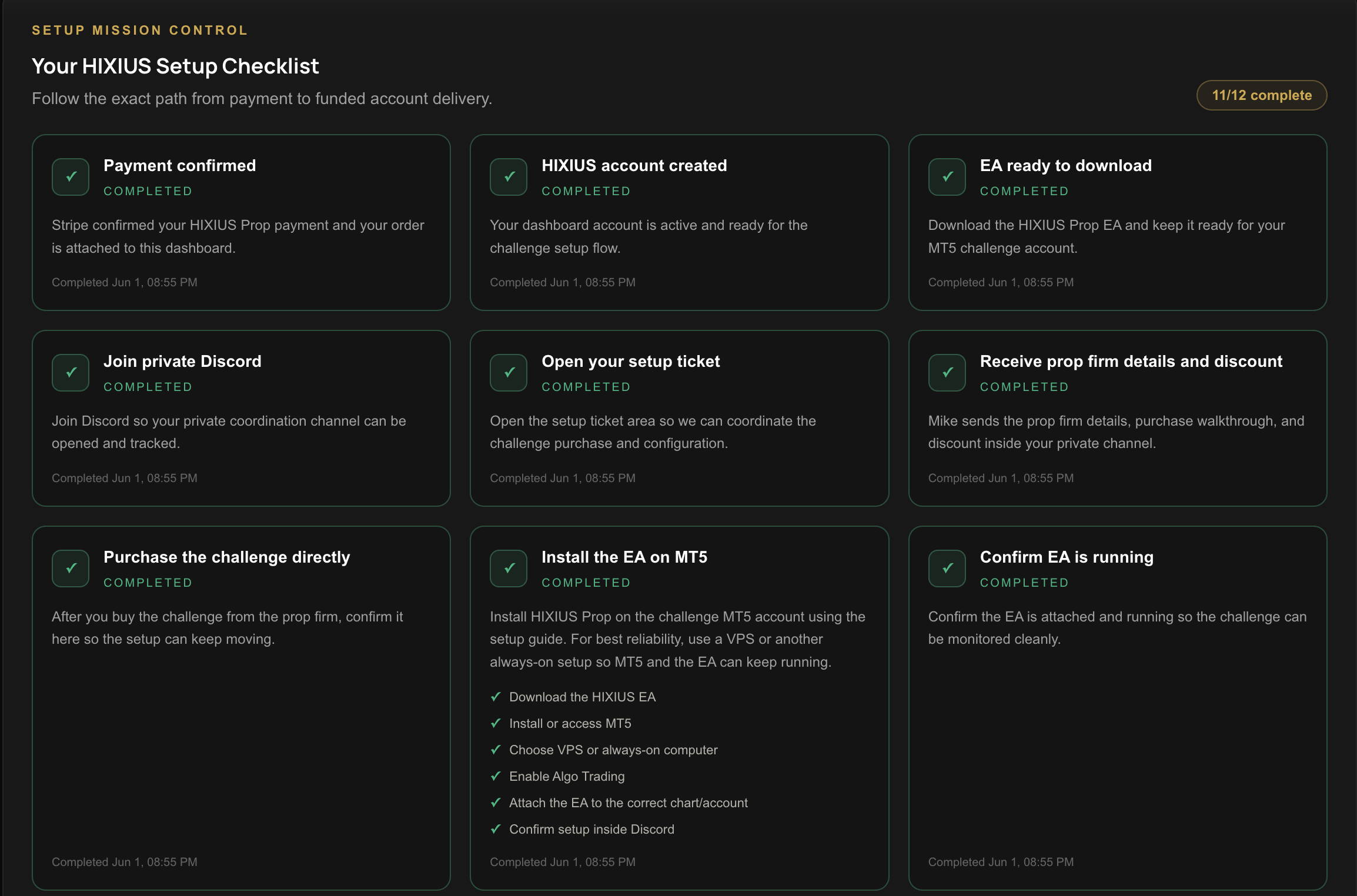Toggle the Open your setup ticket checkmark box
The width and height of the screenshot is (1357, 896).
click(x=509, y=372)
